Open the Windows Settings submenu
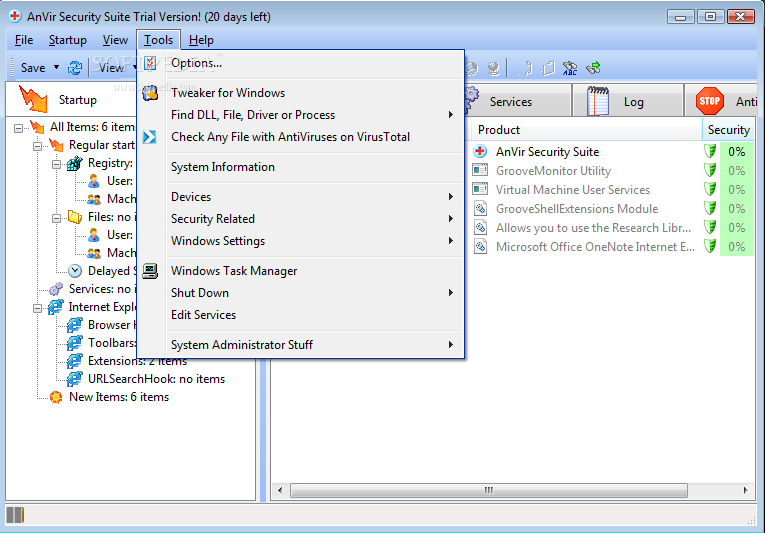 300,241
